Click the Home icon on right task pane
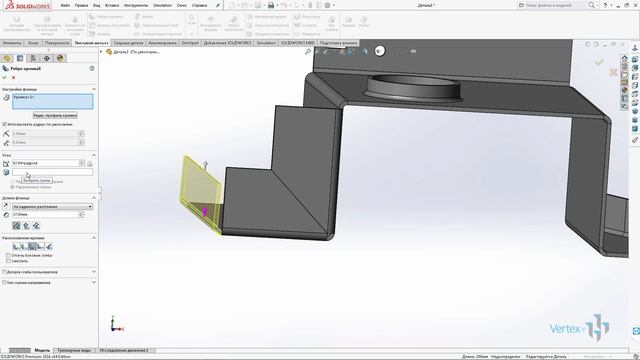 click(x=624, y=58)
